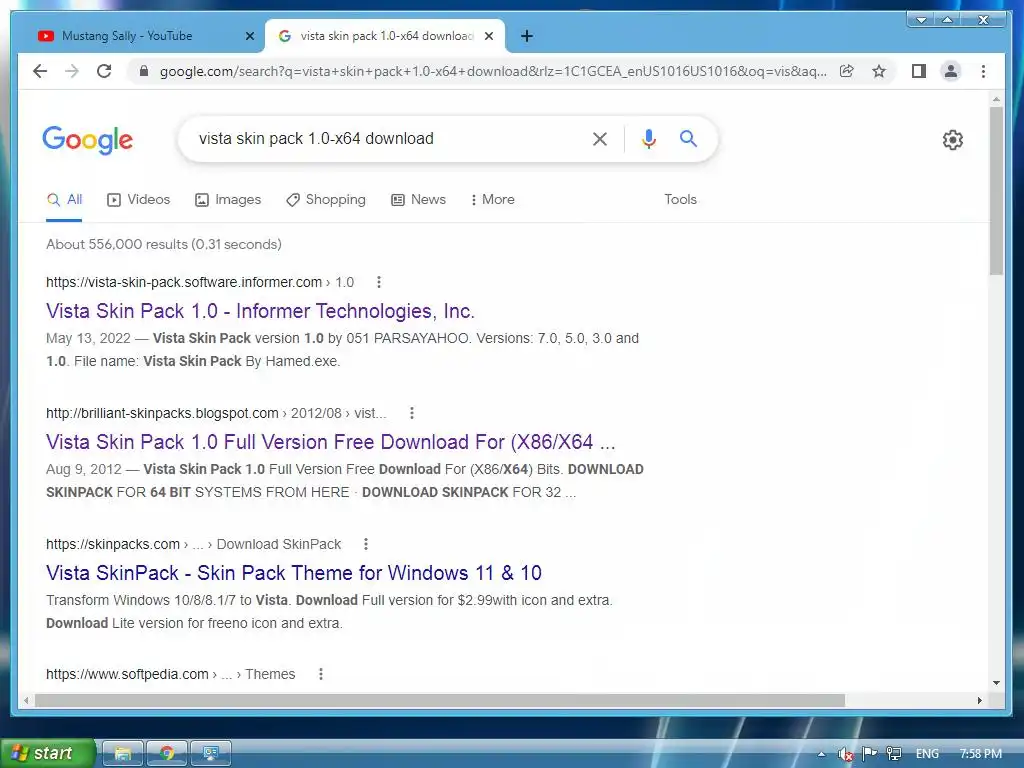Screen dimensions: 1024x768
Task: Expand the More search categories menu
Action: 492,200
